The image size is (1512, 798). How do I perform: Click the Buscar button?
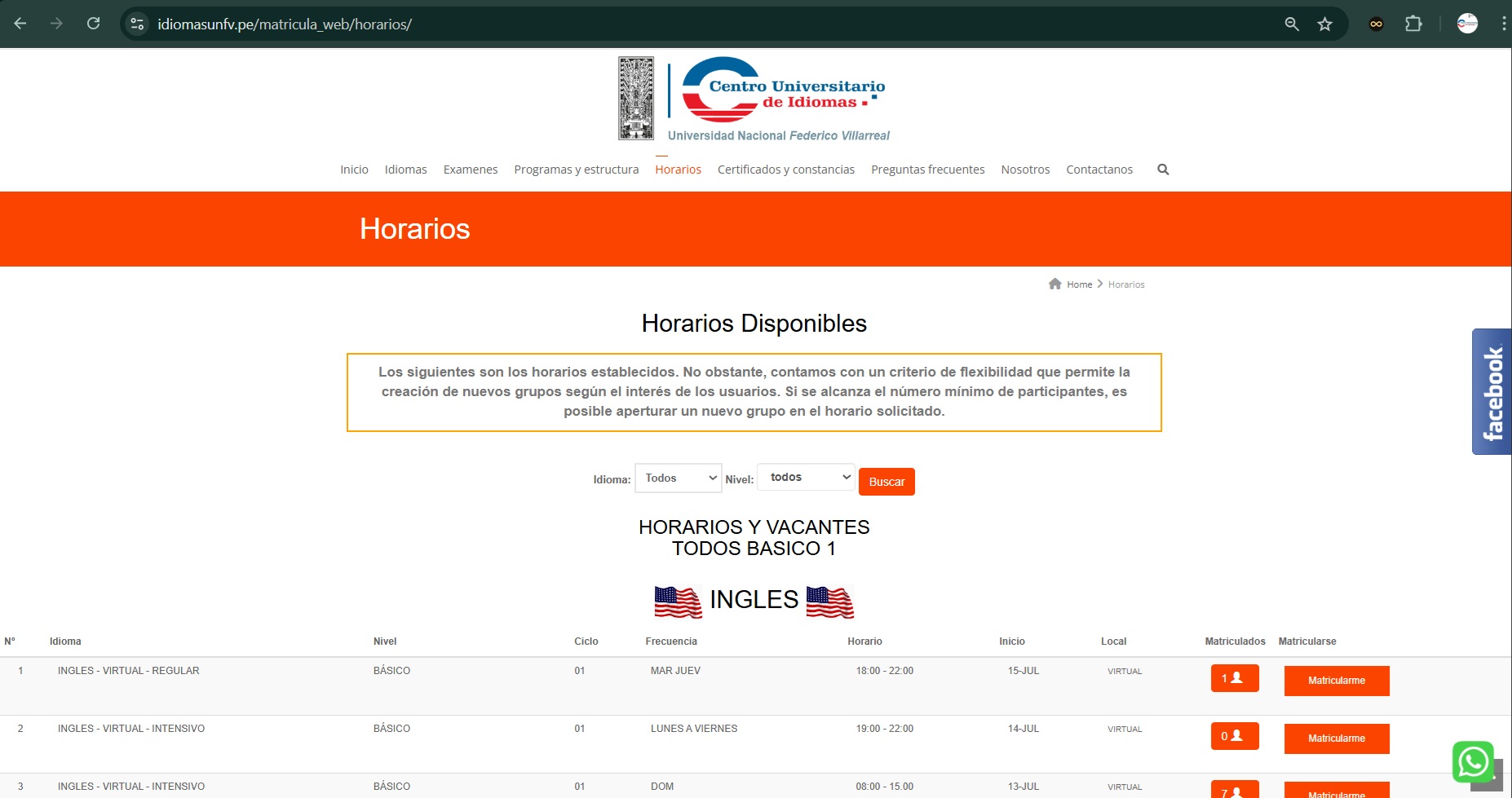(886, 481)
